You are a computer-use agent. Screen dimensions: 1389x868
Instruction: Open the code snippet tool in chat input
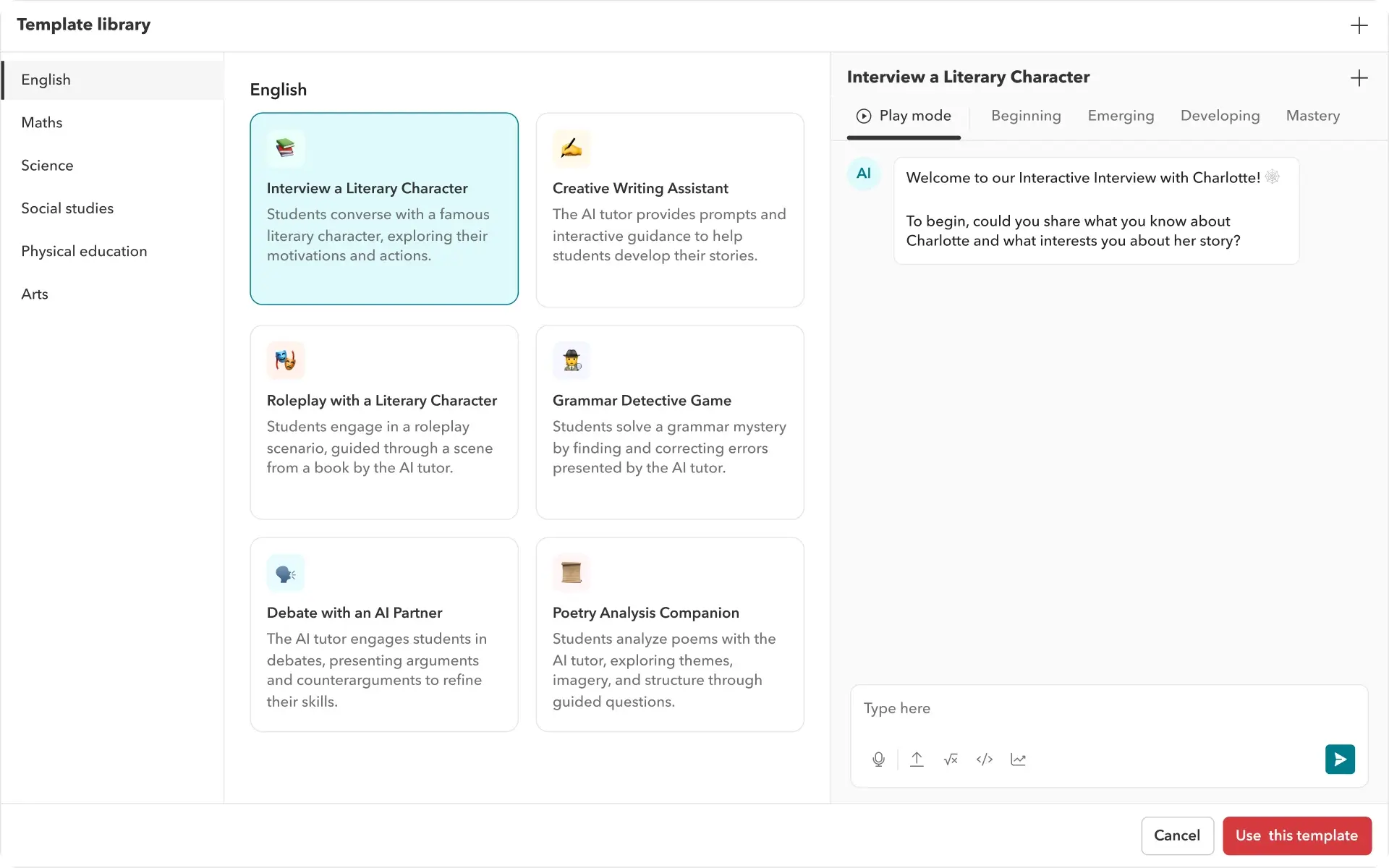coord(984,759)
